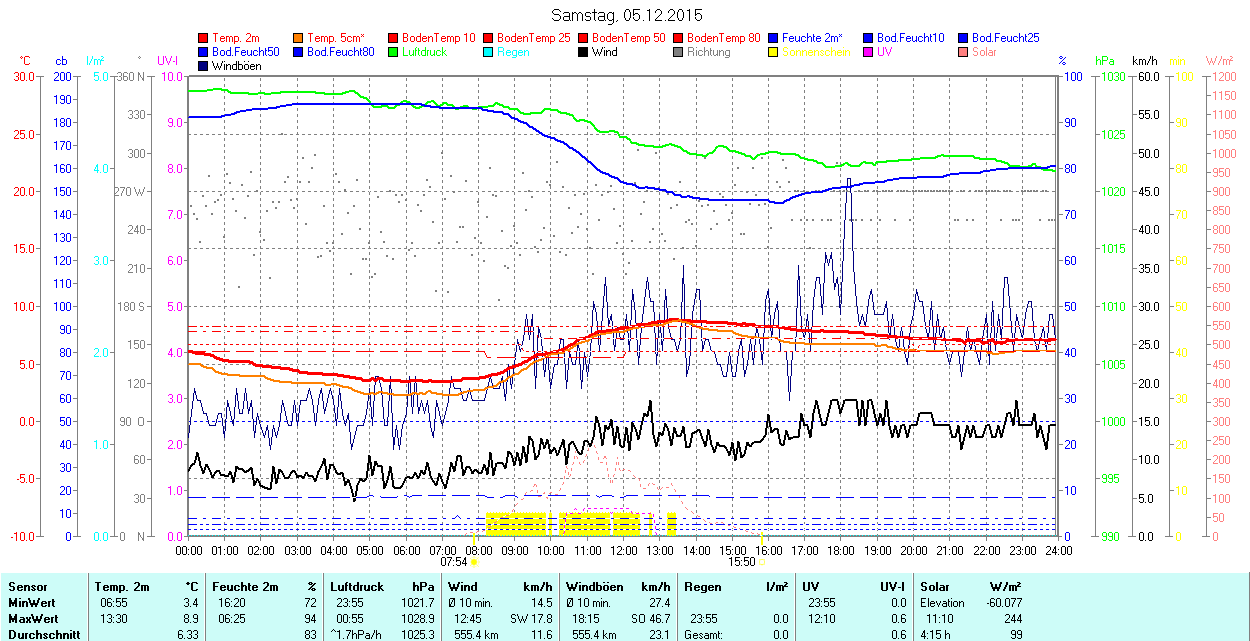Click the green Luftdruck legend swatch

[394, 52]
